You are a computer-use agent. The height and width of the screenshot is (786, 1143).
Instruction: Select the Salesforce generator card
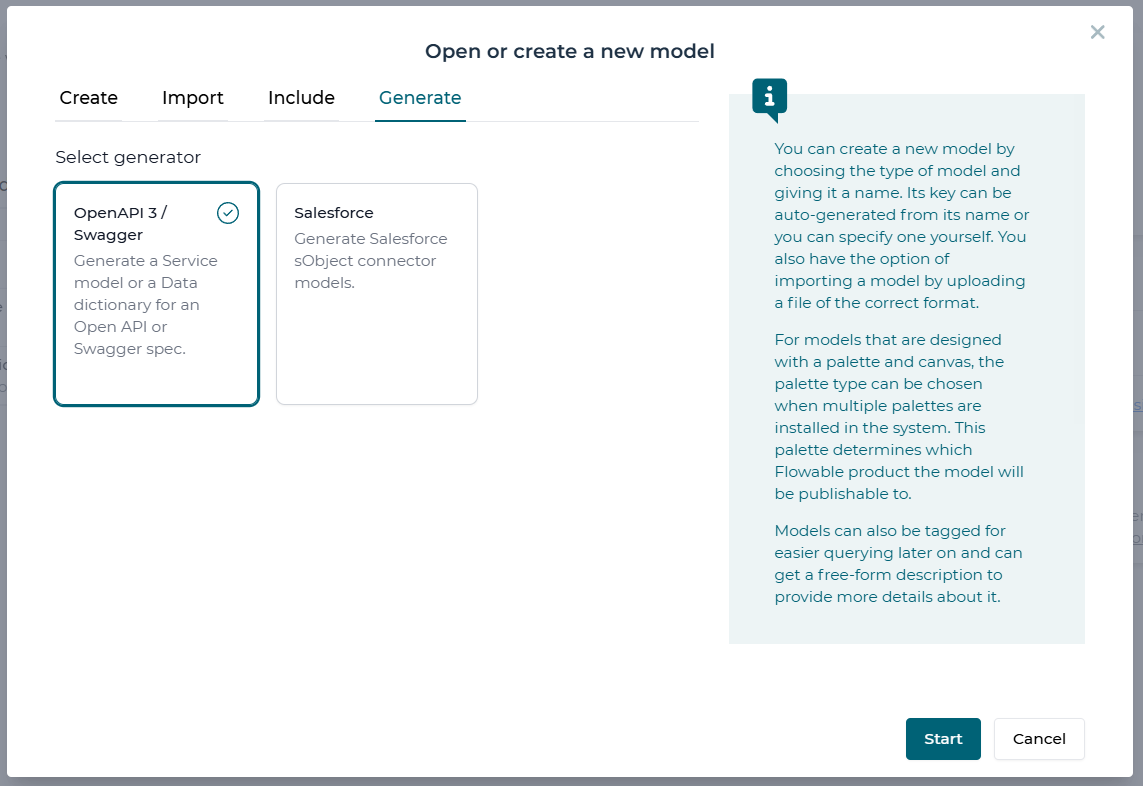(x=377, y=294)
